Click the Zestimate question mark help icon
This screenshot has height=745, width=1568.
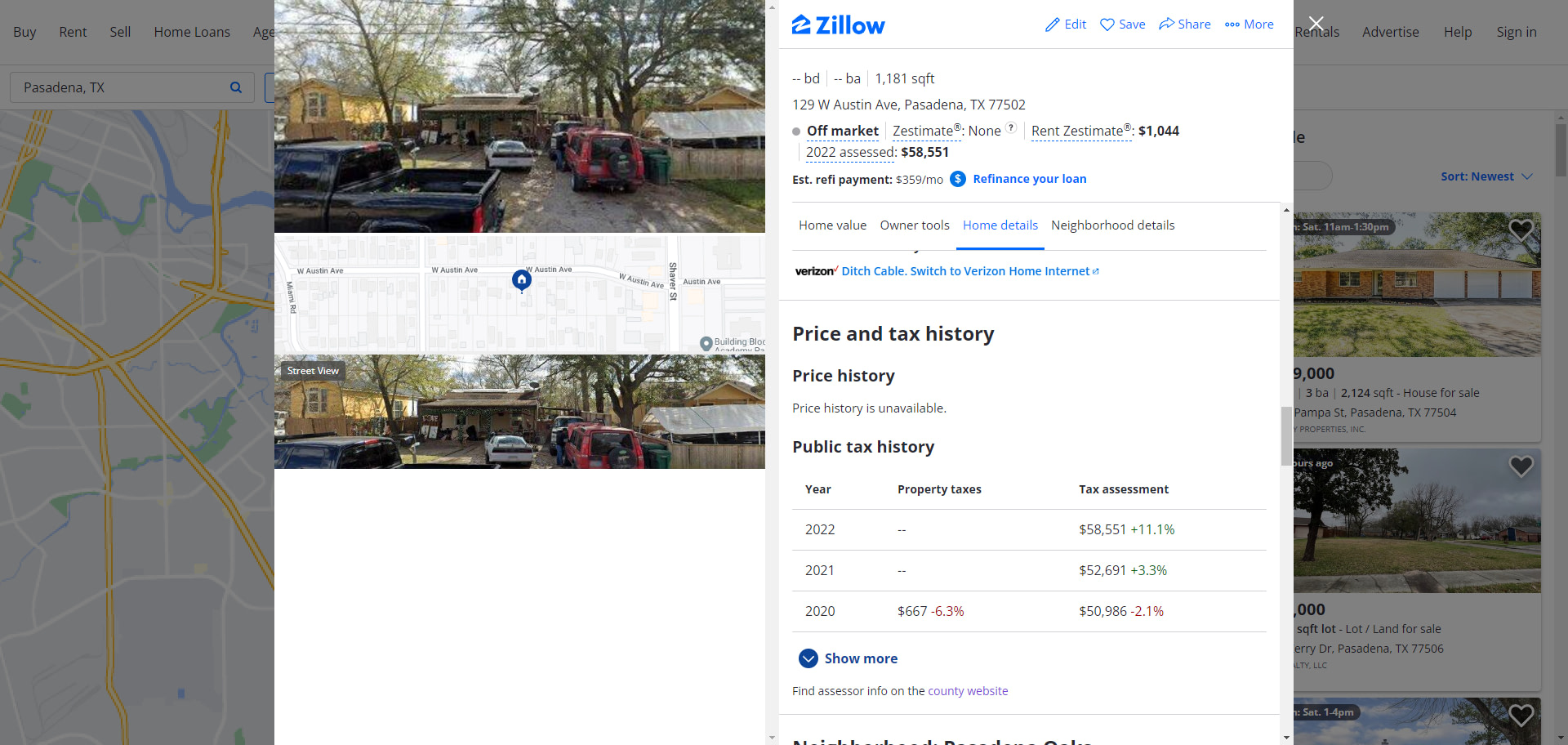pos(1011,127)
